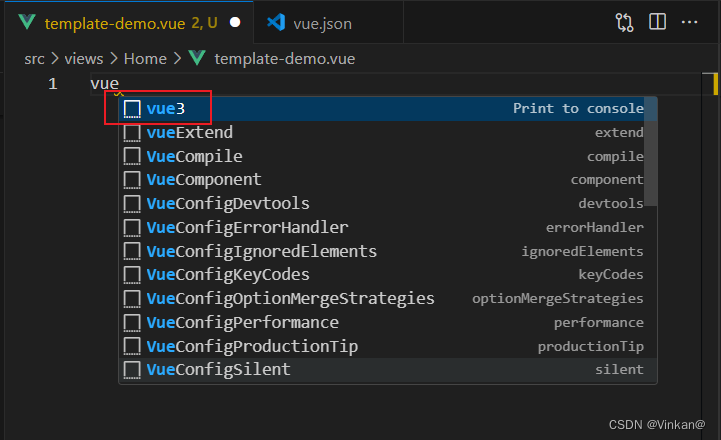Screen dimensions: 721x440
Task: Click the yellow marker in the overview ruler
Action: [715, 84]
